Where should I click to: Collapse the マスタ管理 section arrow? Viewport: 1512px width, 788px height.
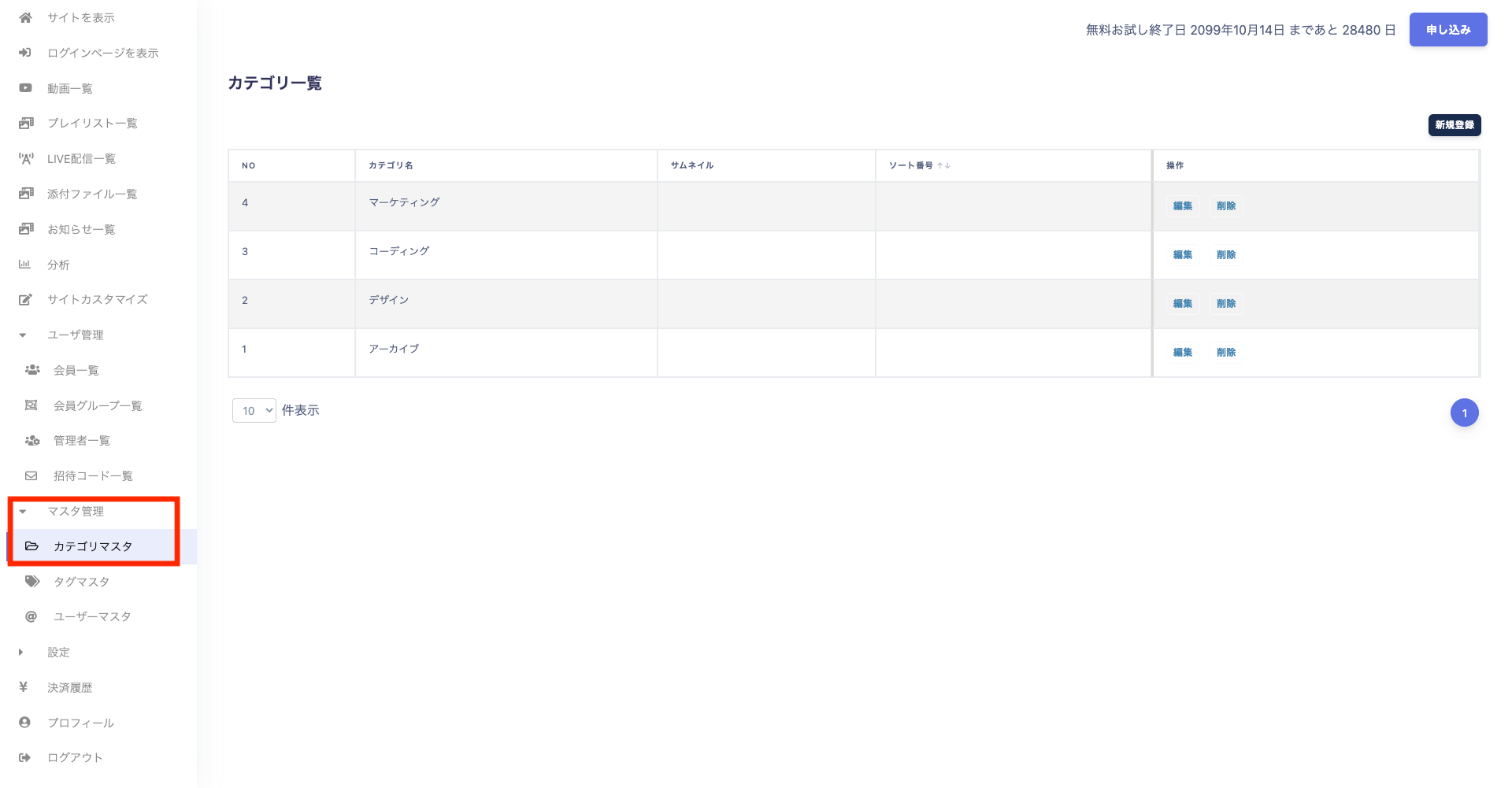(23, 511)
